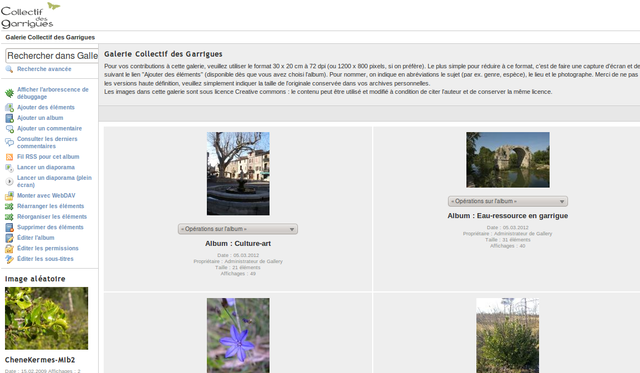Choose Réorganiser les éléments link
The width and height of the screenshot is (640, 373).
(52, 217)
